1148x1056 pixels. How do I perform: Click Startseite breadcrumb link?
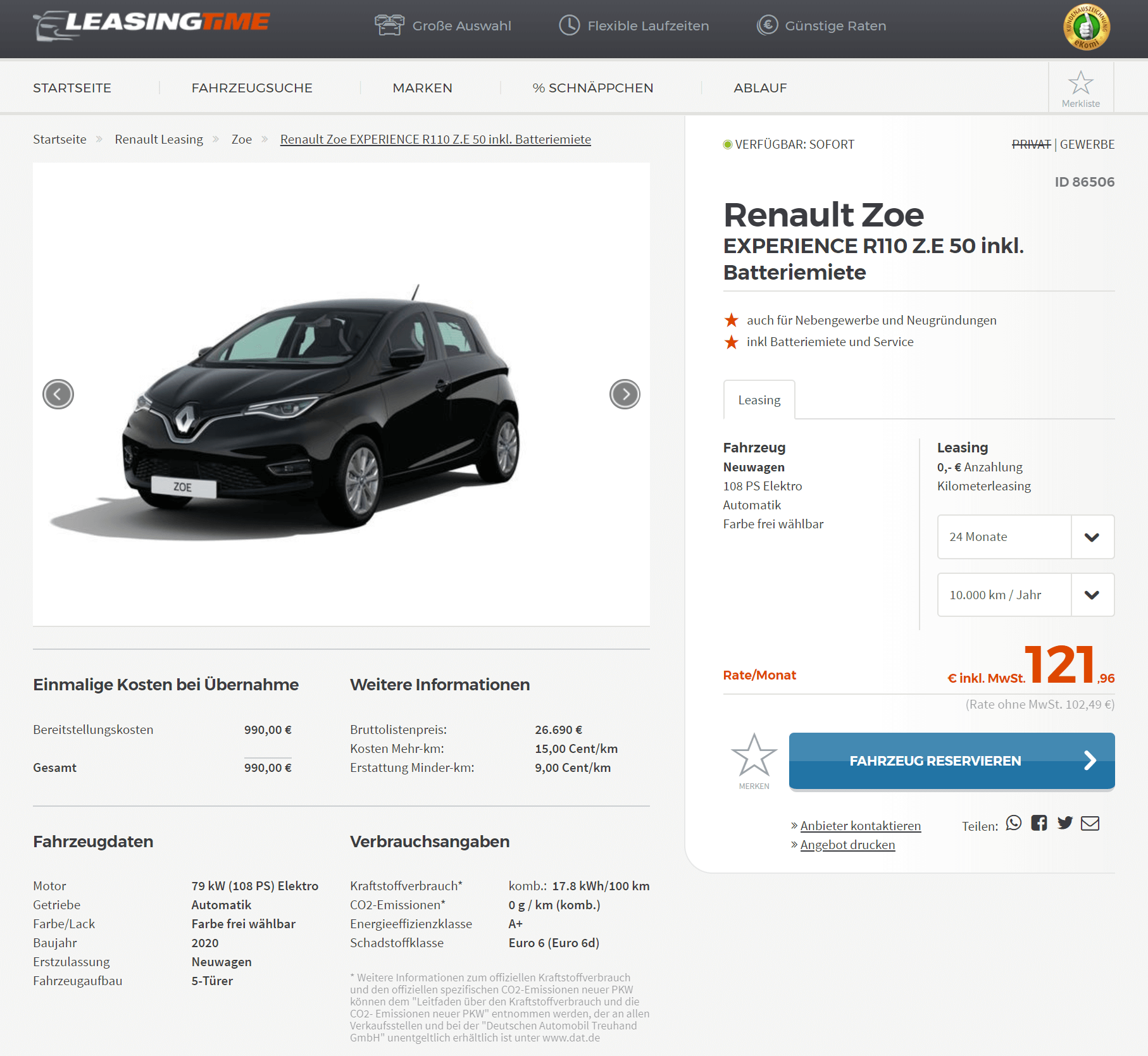tap(59, 139)
